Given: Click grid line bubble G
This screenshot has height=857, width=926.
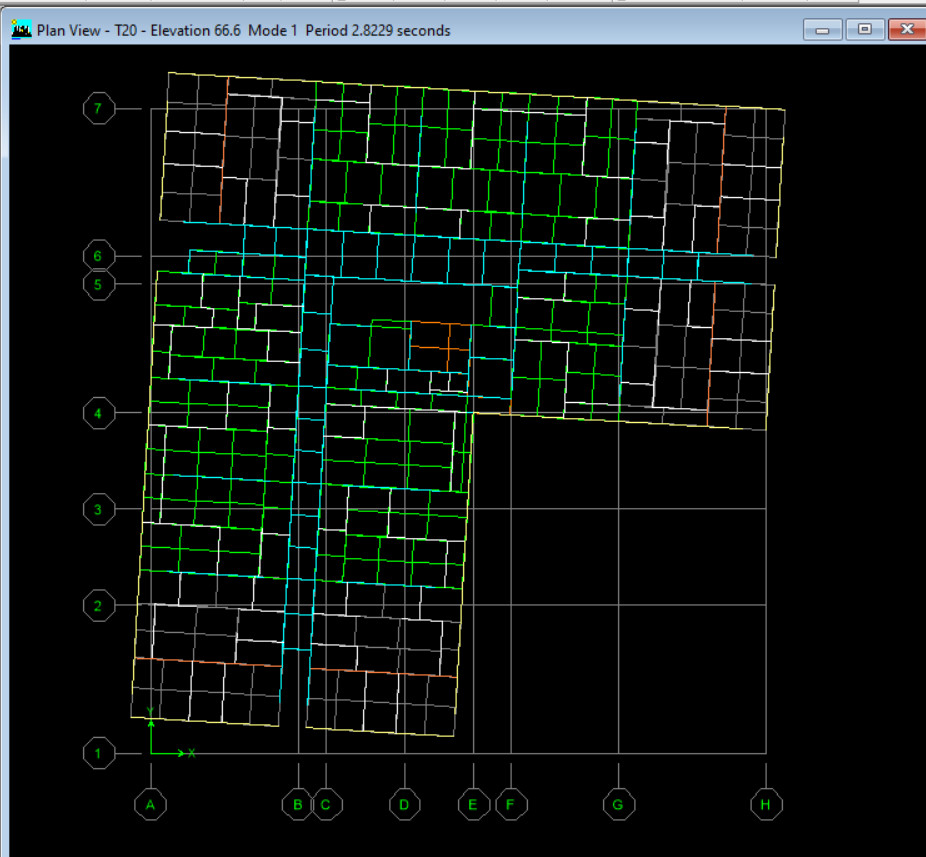Looking at the screenshot, I should [618, 804].
